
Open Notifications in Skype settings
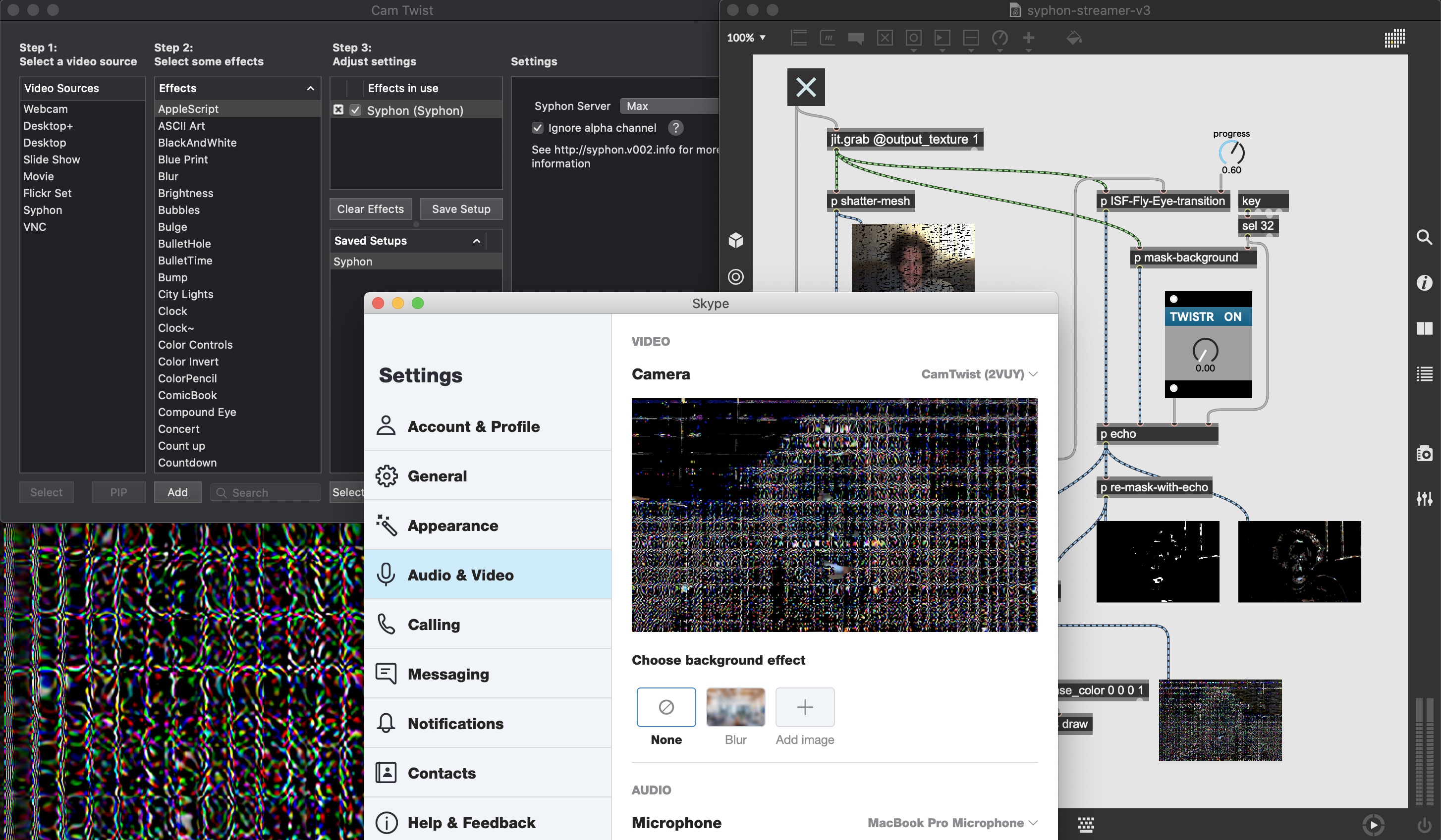point(488,724)
